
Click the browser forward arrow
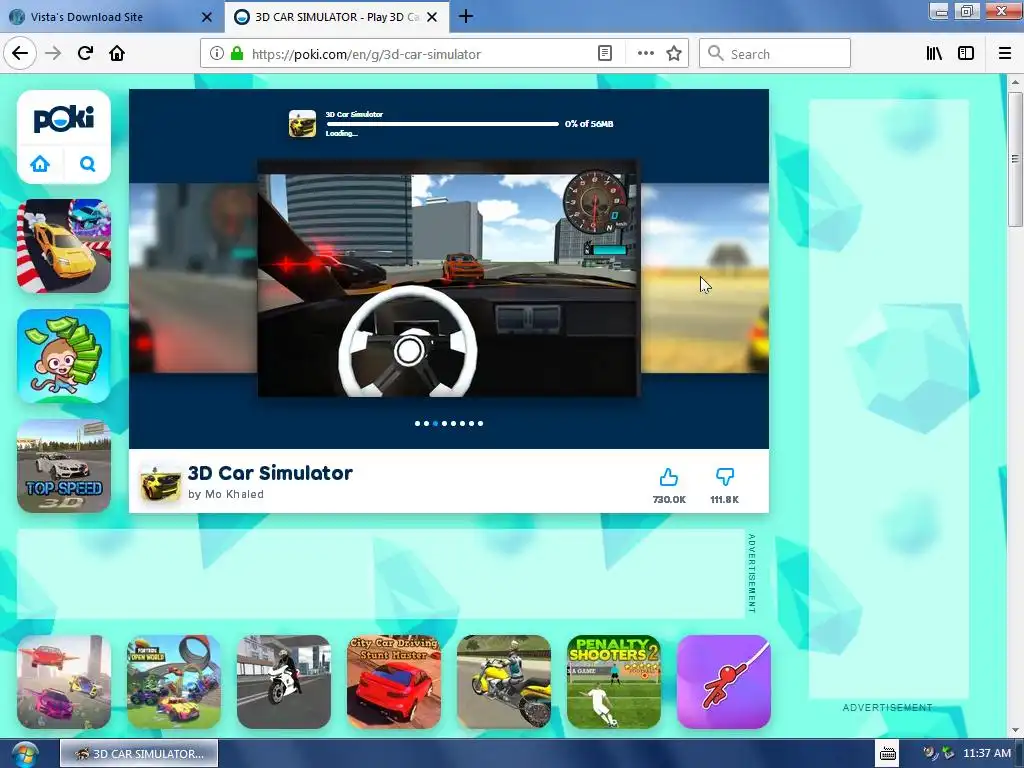(x=53, y=53)
